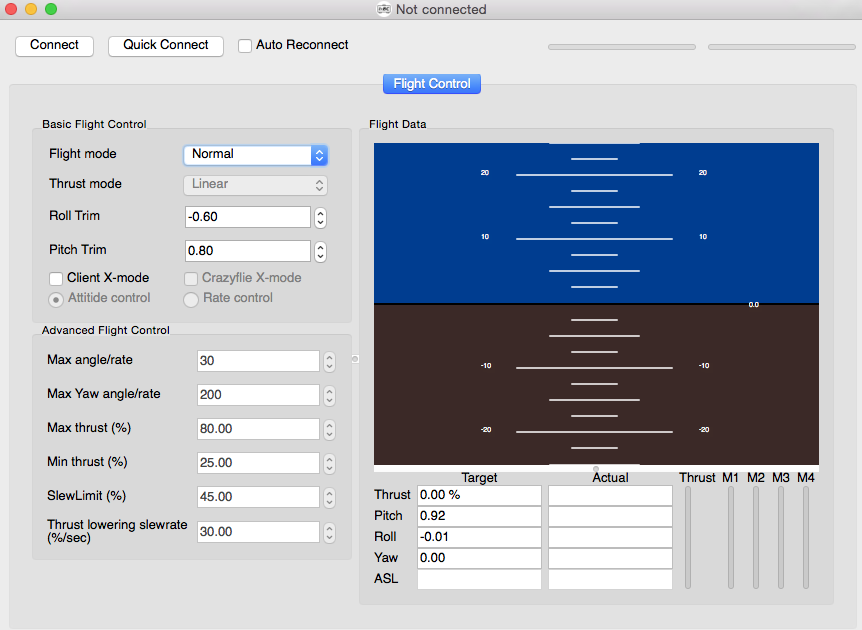Click the Max thrust (%) stepper arrows
The height and width of the screenshot is (630, 862).
coord(329,429)
